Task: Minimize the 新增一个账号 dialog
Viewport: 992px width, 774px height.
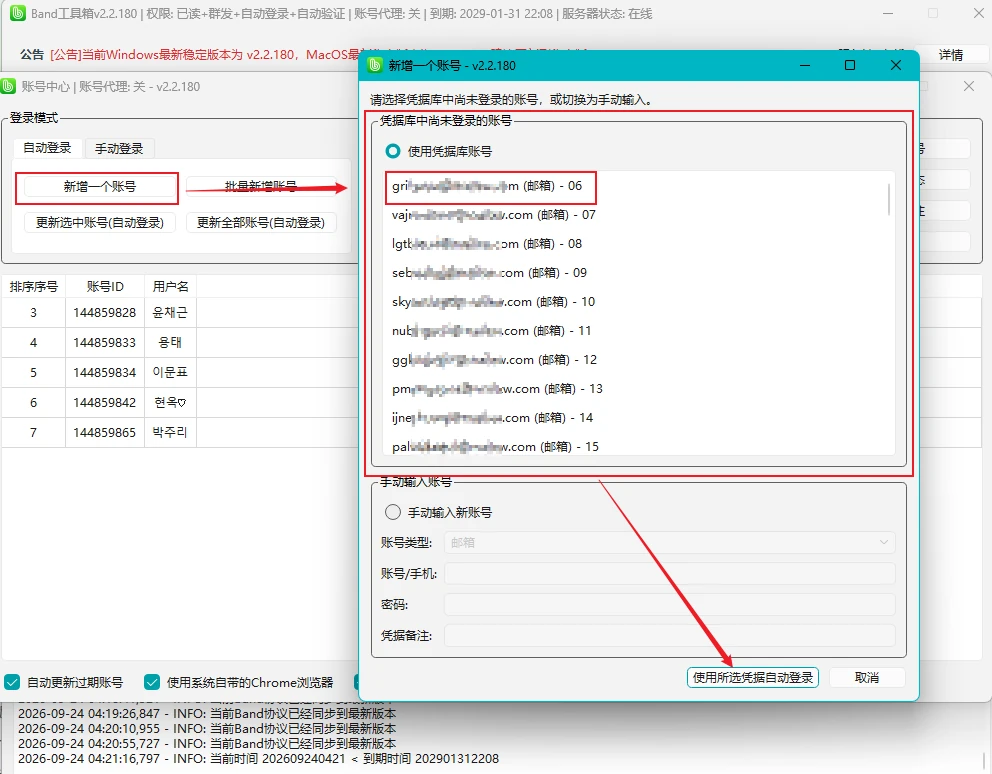Action: tap(805, 65)
